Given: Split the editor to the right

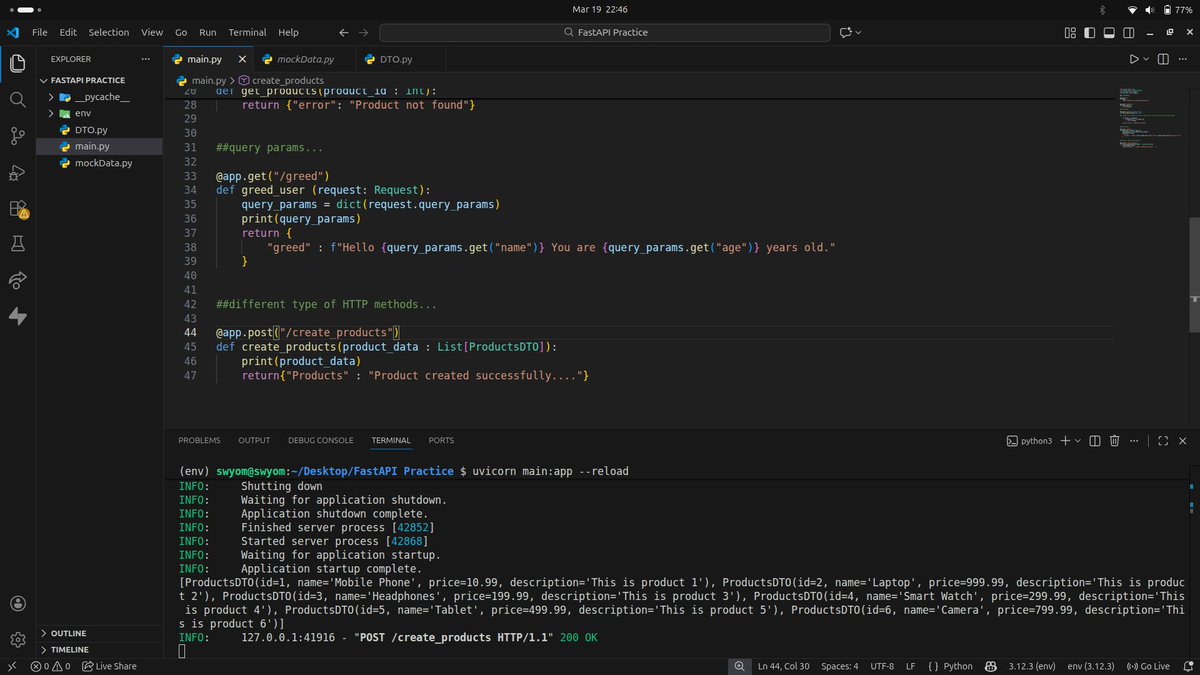Looking at the screenshot, I should coord(1164,59).
